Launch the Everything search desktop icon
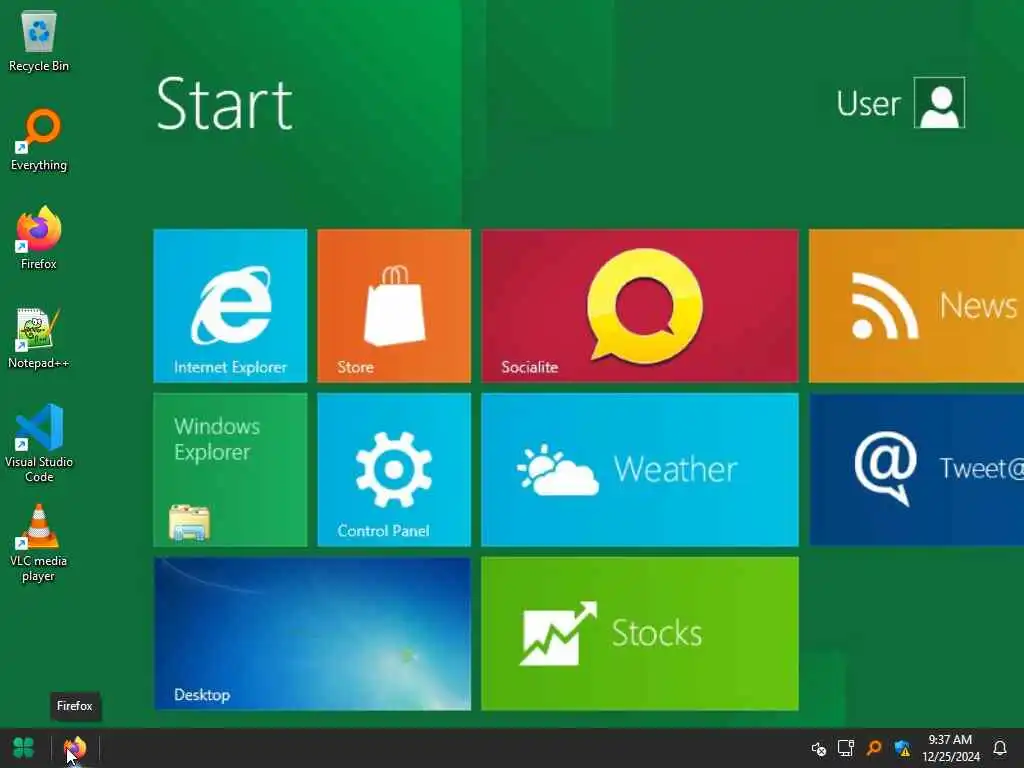This screenshot has width=1024, height=768. [39, 140]
